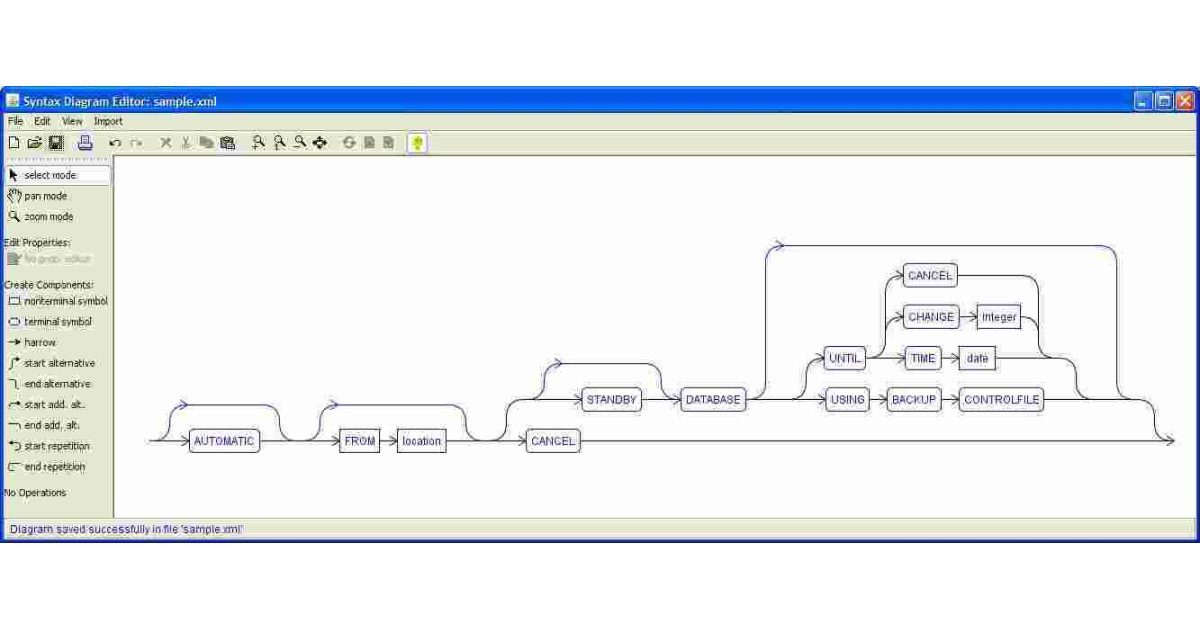
Task: Open a file with the folder icon
Action: 35,143
